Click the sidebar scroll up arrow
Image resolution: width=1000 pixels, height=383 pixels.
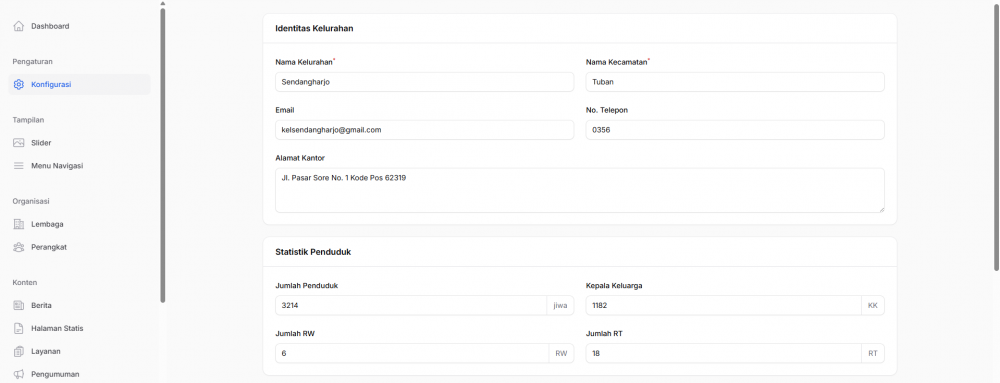coord(163,3)
